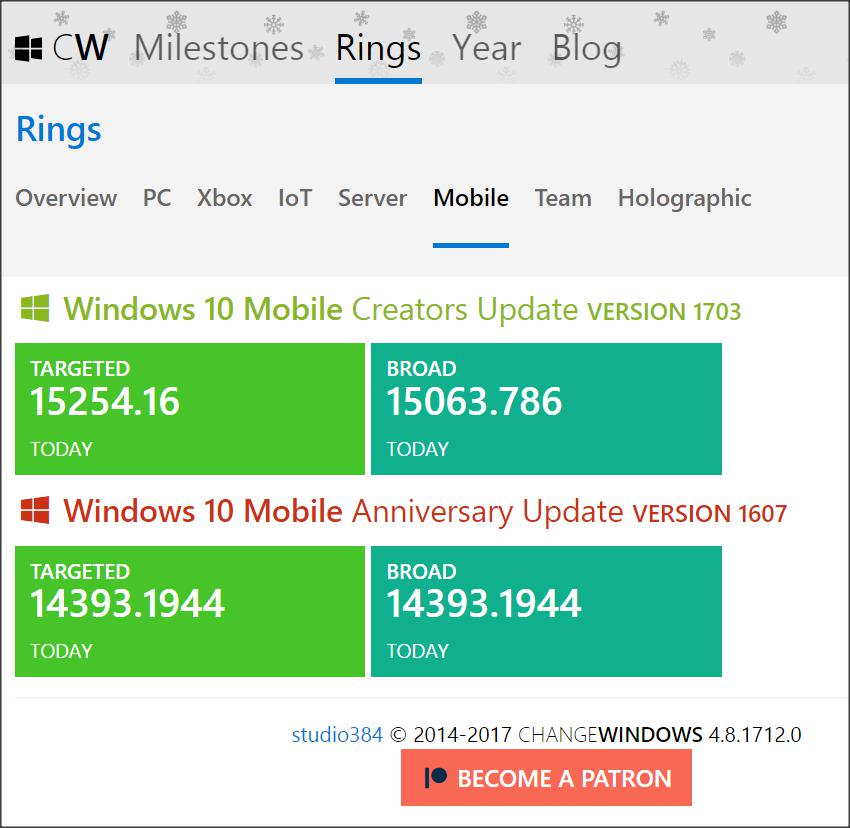
Task: Switch to the Team tab
Action: 563,198
